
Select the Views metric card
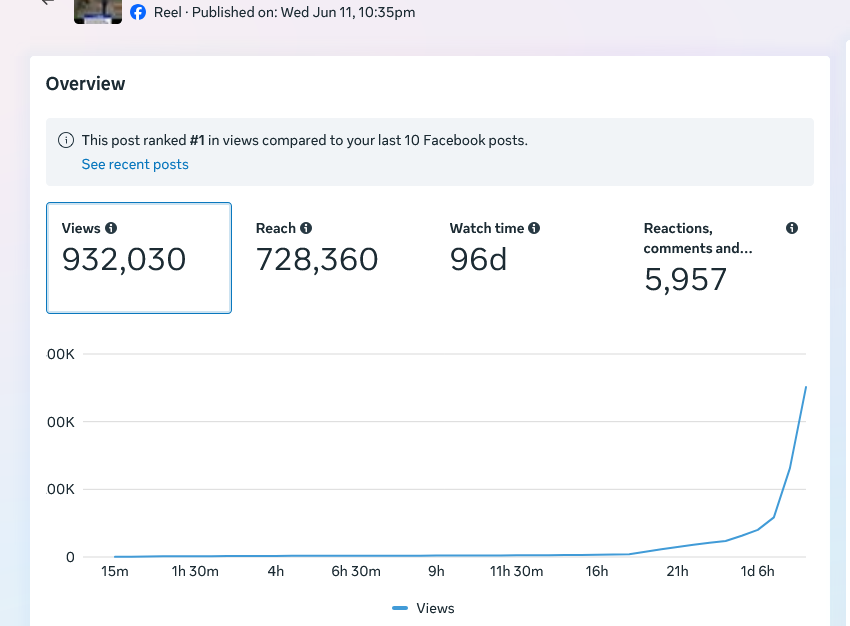pyautogui.click(x=139, y=258)
